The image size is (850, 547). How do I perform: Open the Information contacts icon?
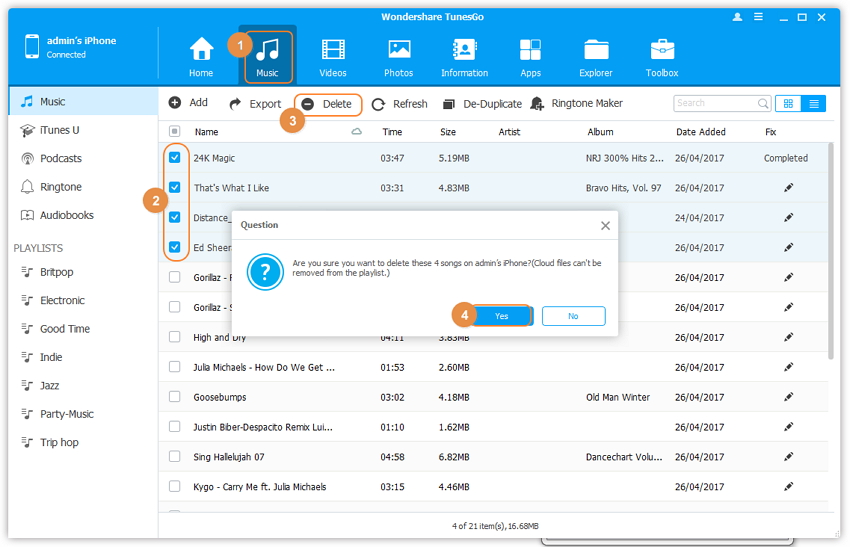click(464, 50)
